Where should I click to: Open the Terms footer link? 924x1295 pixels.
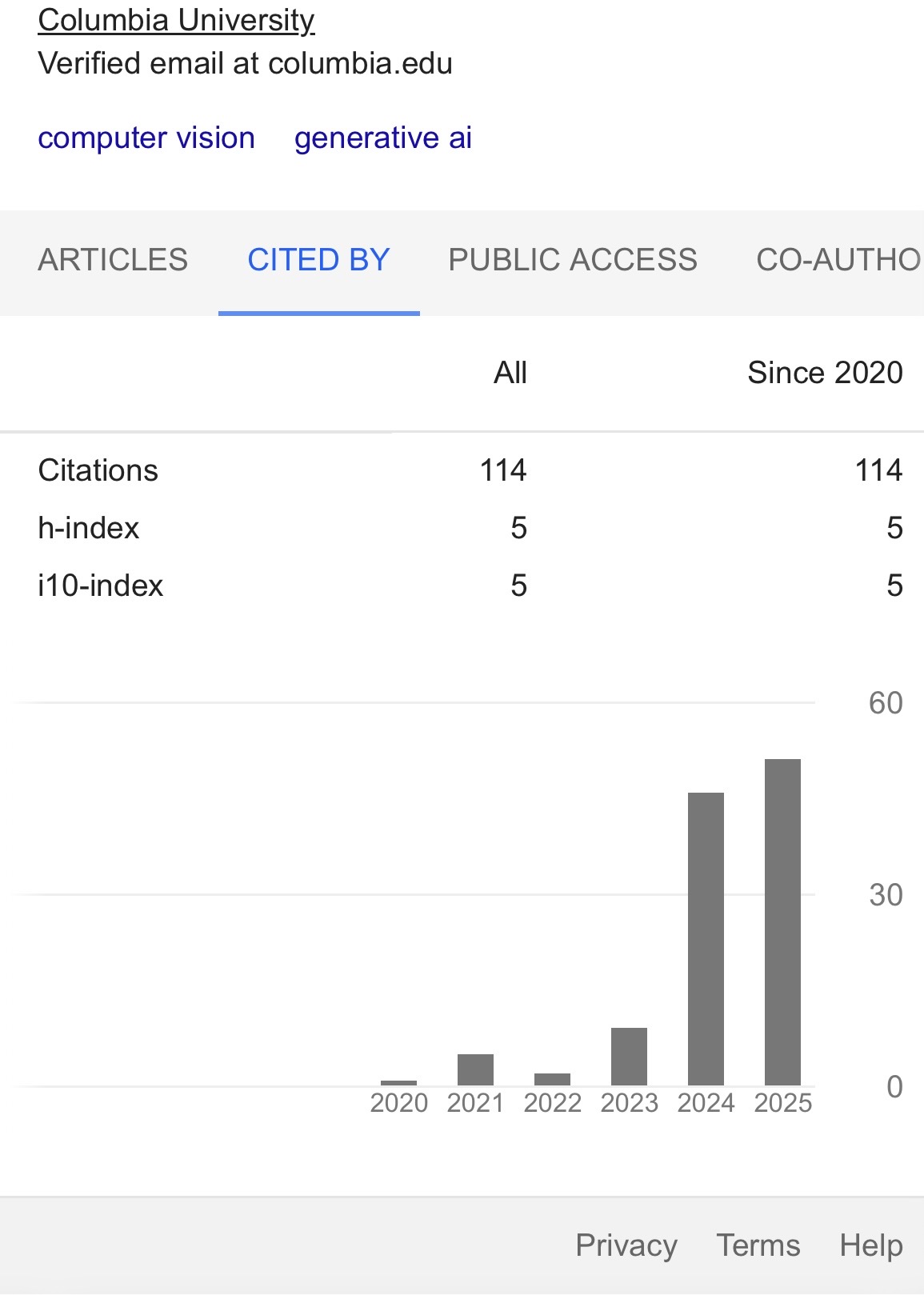(758, 1245)
